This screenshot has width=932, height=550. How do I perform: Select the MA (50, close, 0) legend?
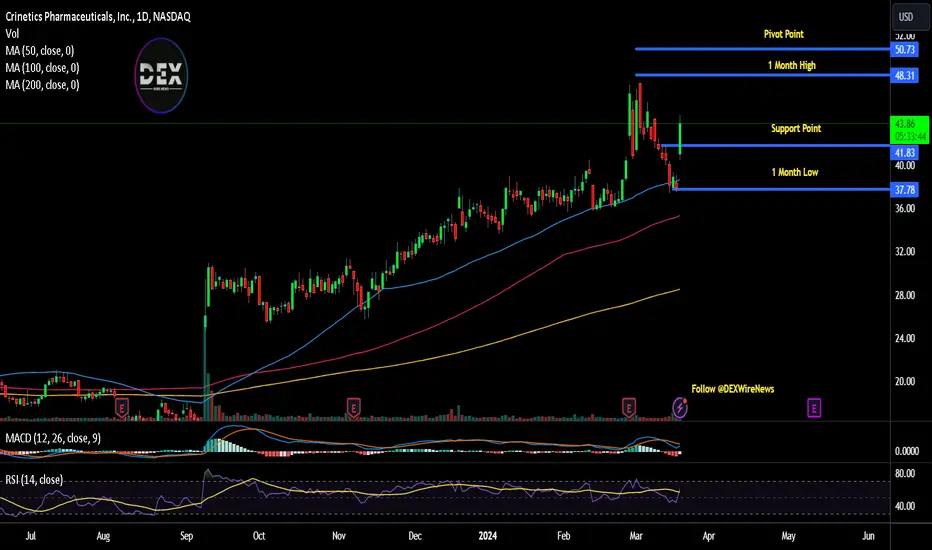(40, 51)
